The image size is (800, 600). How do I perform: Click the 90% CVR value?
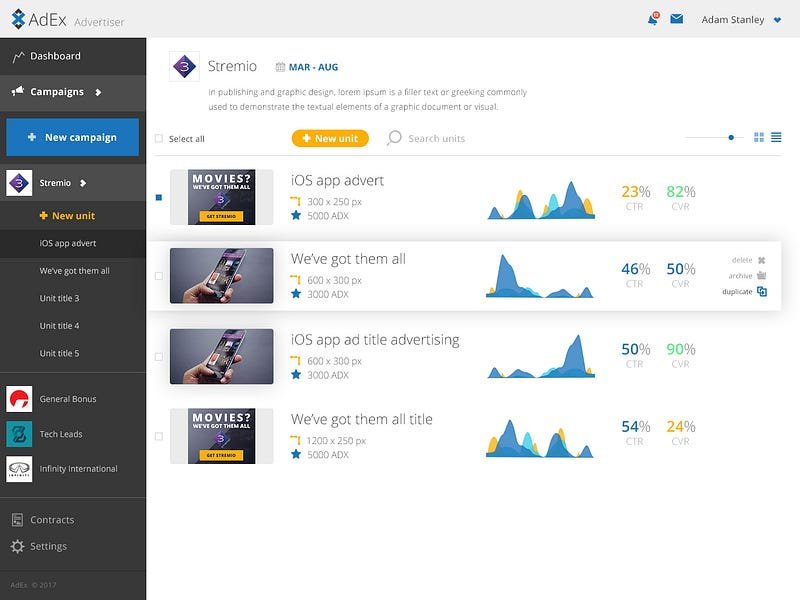tap(681, 349)
